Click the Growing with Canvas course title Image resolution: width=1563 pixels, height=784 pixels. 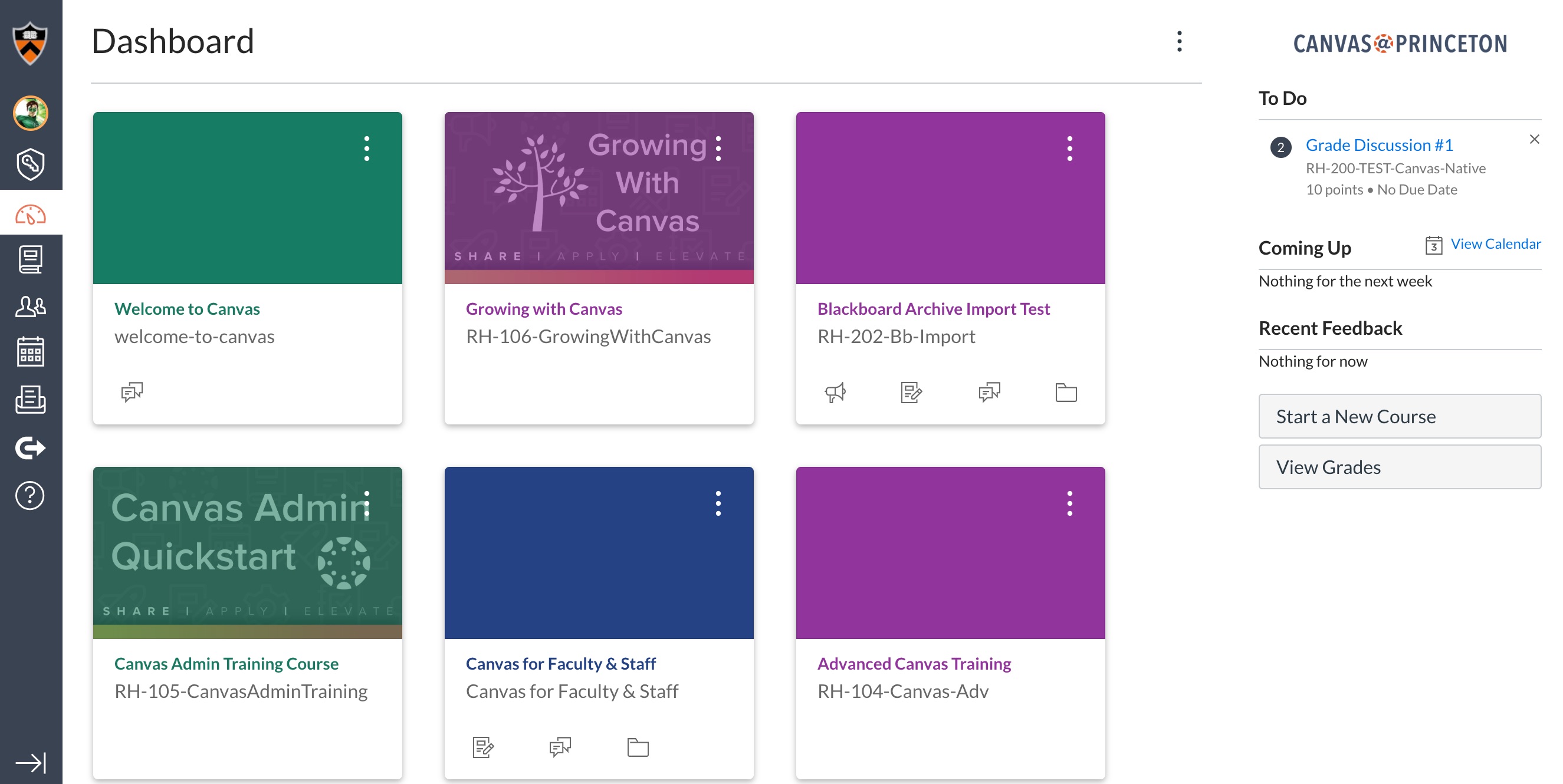coord(544,309)
